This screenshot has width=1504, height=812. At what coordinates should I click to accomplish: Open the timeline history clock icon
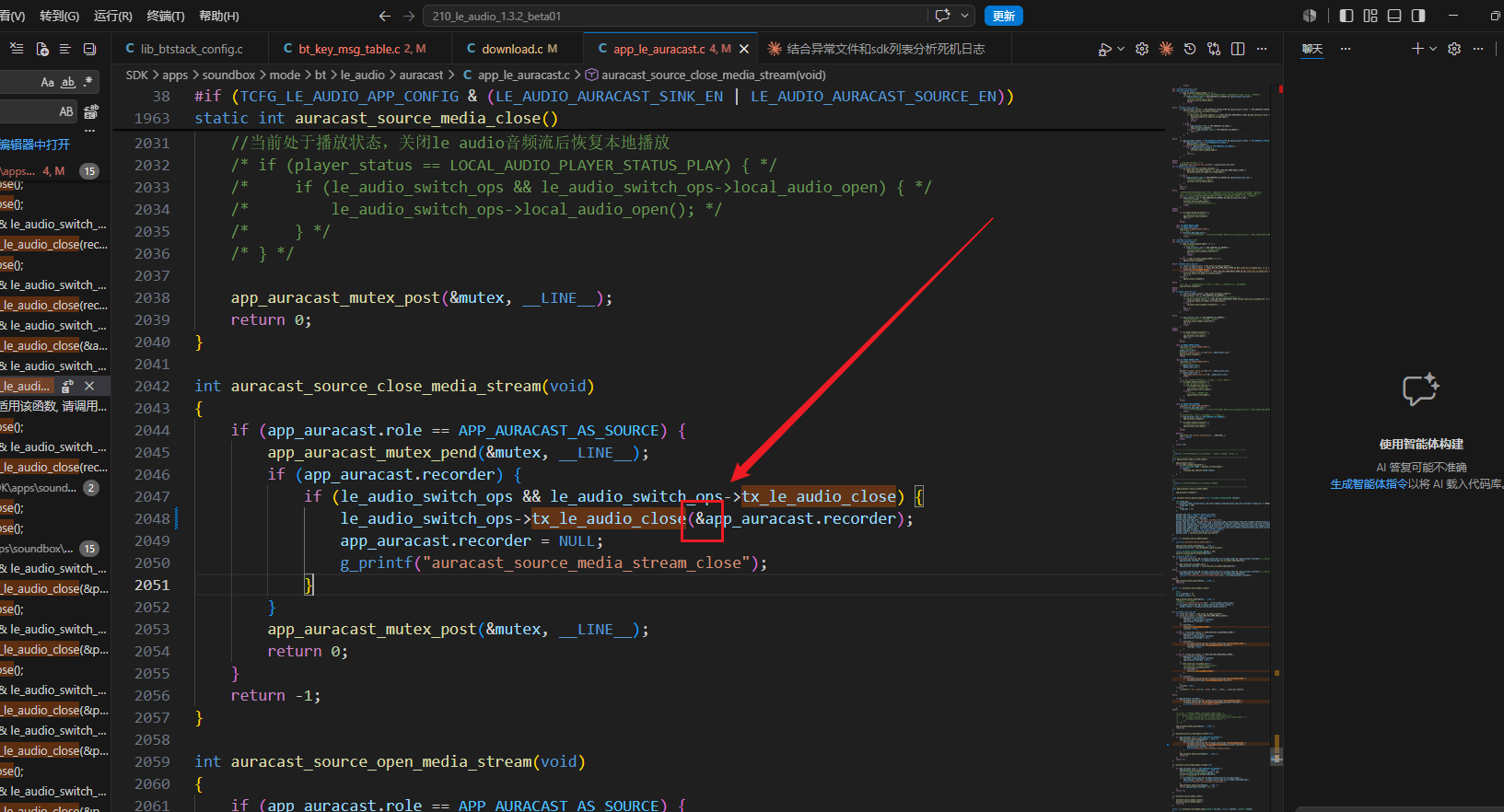point(1190,49)
